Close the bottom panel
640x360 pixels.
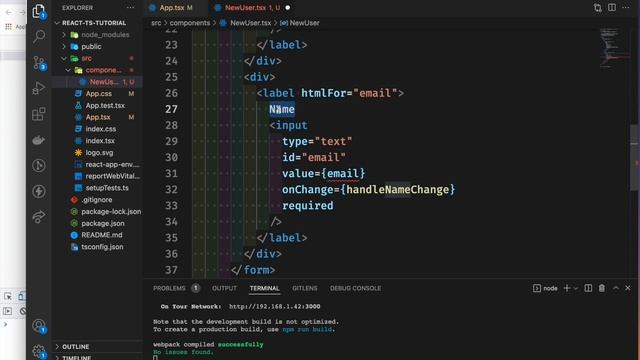click(628, 288)
